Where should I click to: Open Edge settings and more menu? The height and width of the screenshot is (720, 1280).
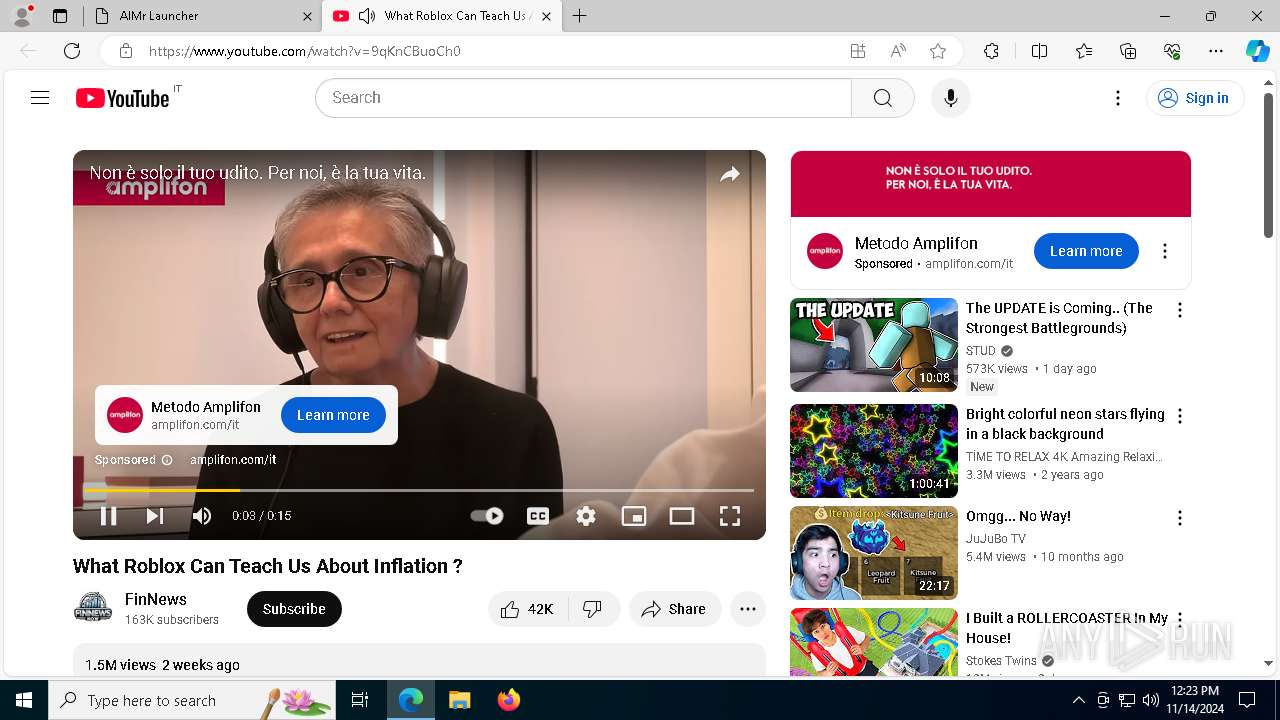click(x=1216, y=51)
